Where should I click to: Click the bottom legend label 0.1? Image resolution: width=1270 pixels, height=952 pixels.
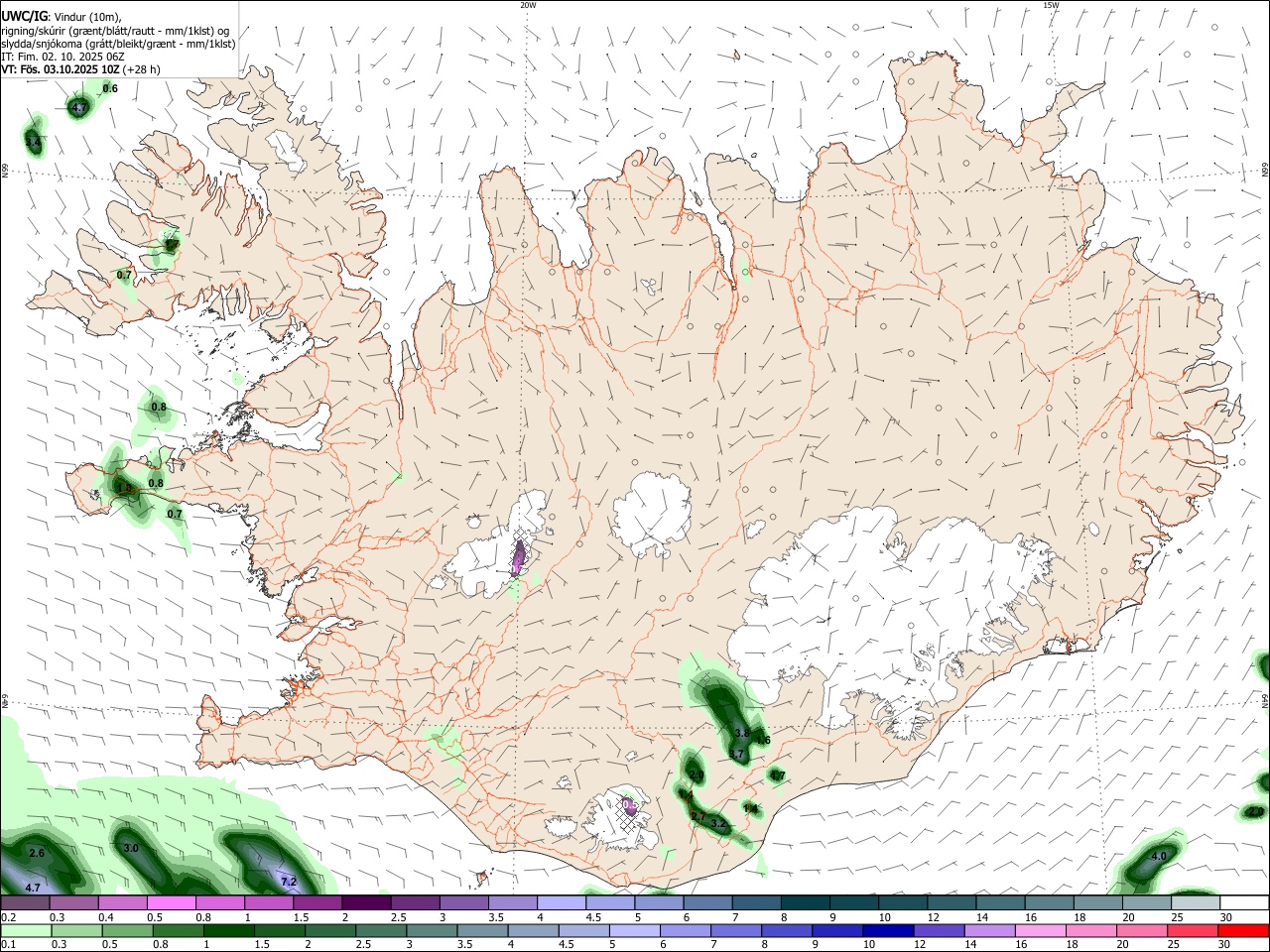point(8,945)
